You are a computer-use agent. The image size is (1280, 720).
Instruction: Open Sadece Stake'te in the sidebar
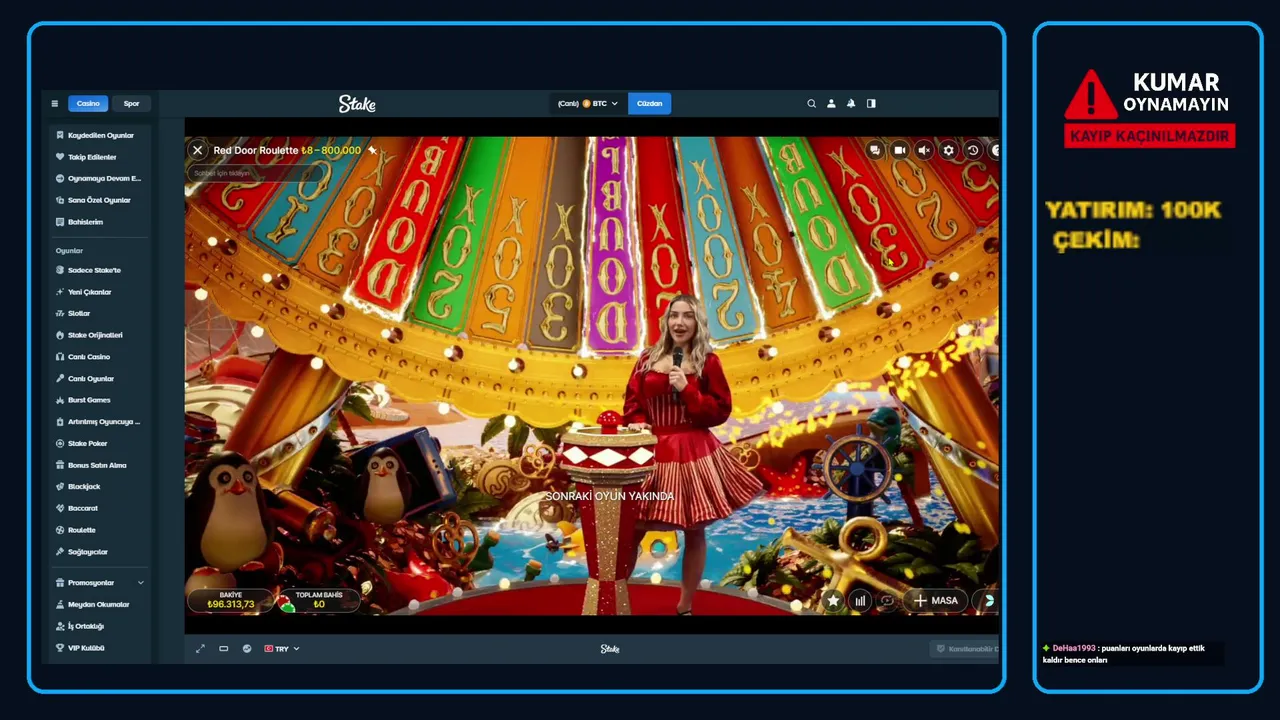100,270
